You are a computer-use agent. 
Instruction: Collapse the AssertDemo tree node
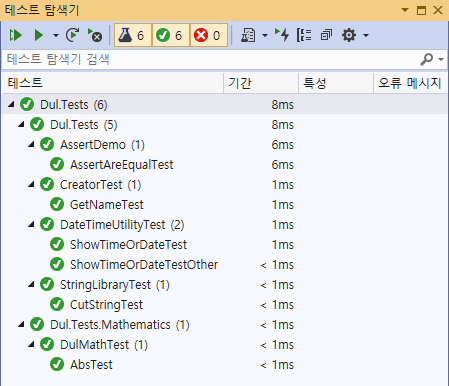(x=31, y=145)
